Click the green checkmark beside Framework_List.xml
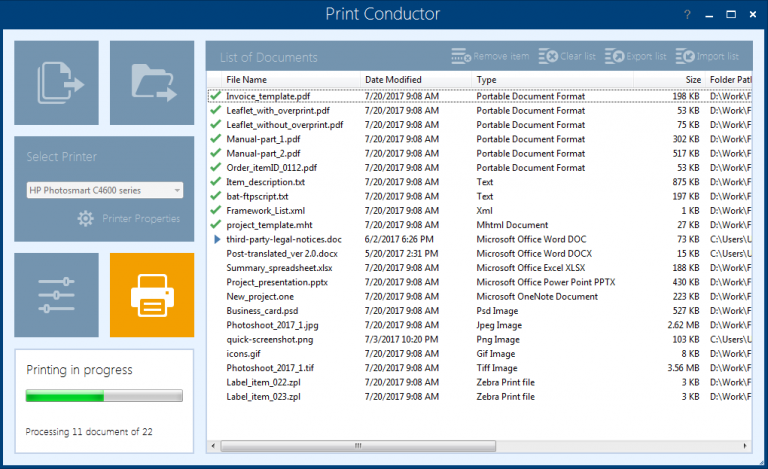 click(x=216, y=211)
